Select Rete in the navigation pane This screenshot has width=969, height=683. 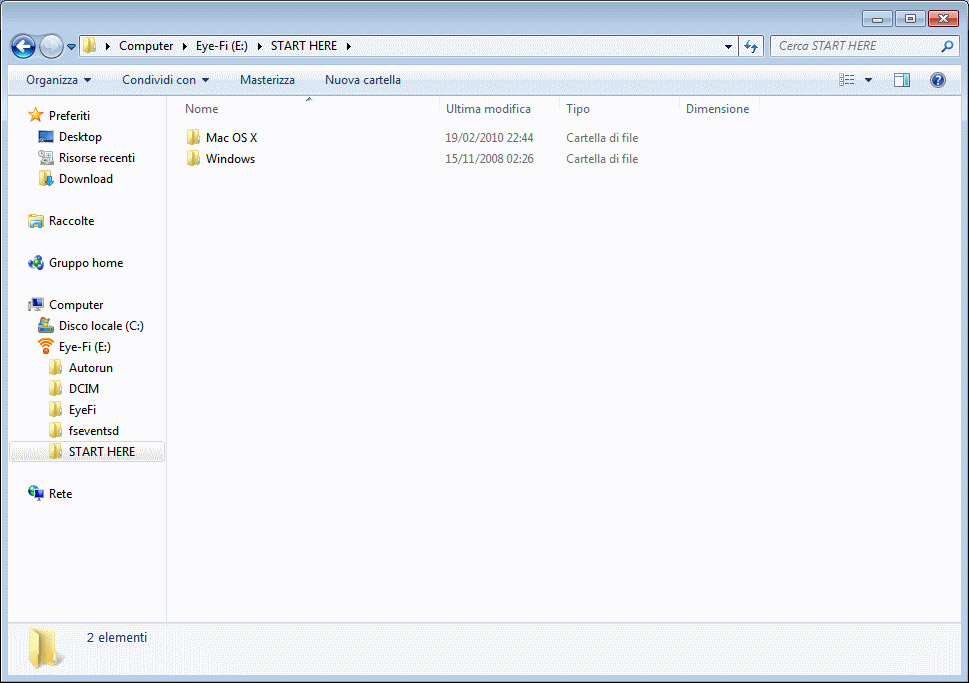pyautogui.click(x=61, y=494)
